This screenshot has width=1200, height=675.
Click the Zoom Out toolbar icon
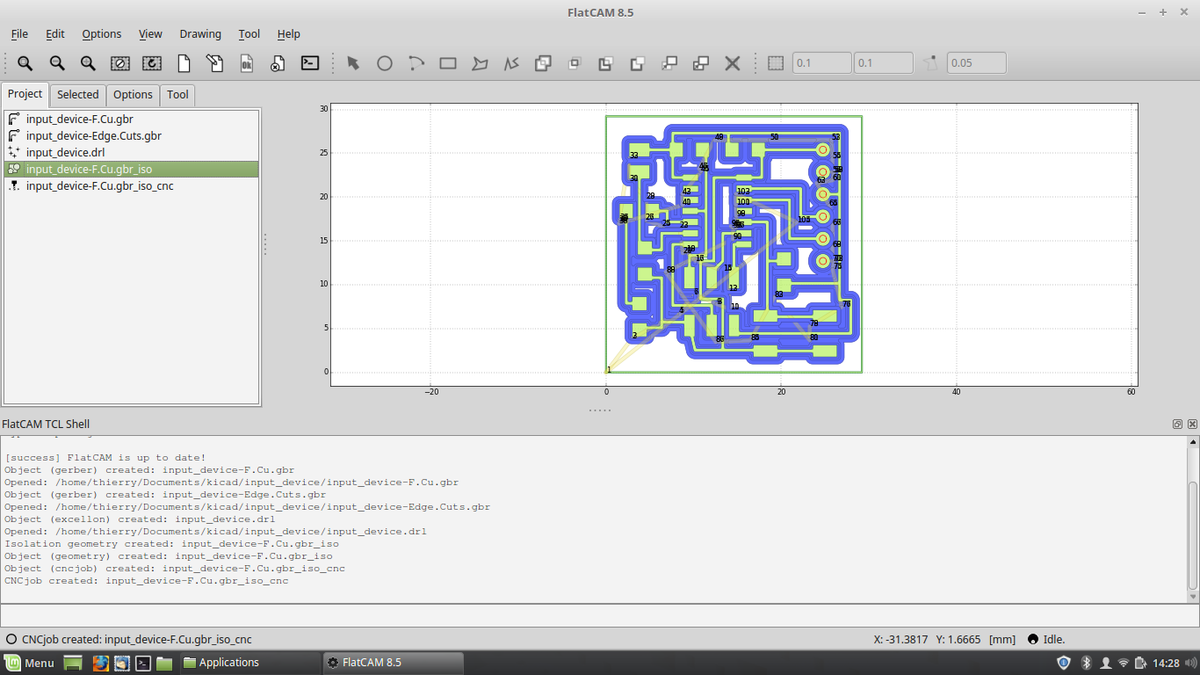click(57, 63)
